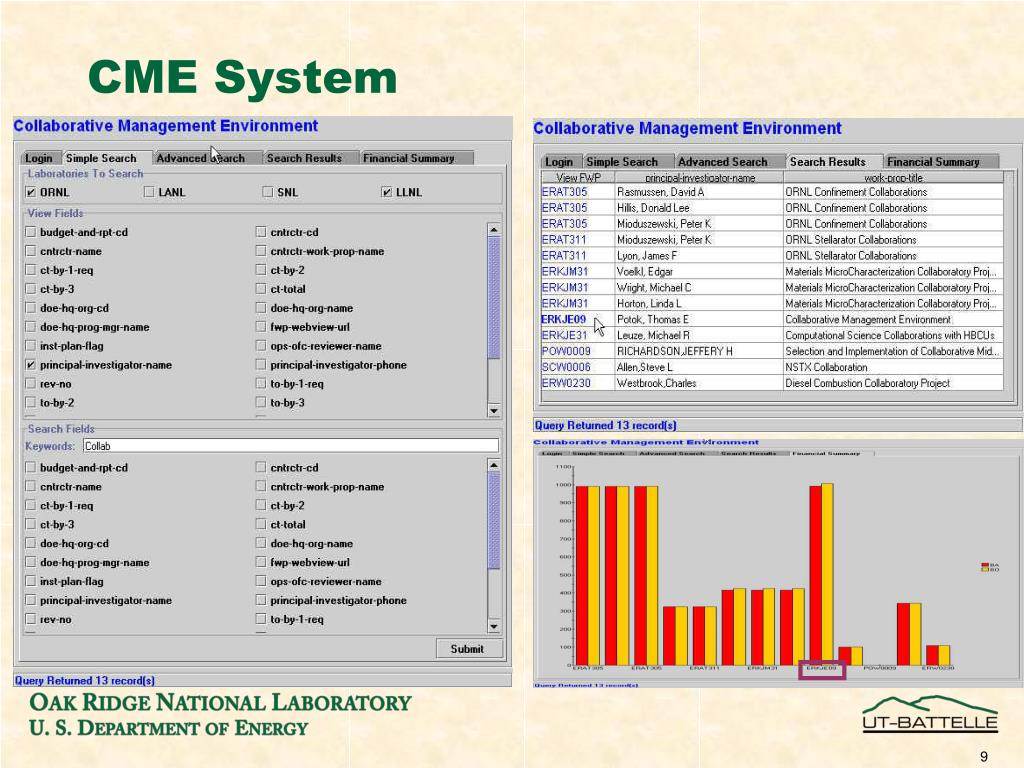Select Simple Search tab above the results table
This screenshot has width=1024, height=768.
point(622,161)
